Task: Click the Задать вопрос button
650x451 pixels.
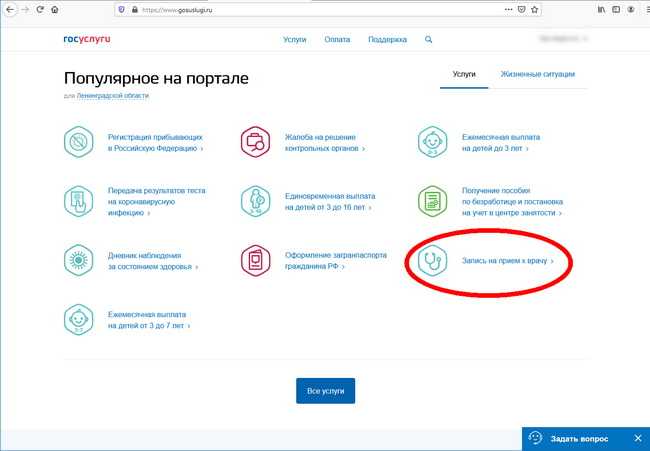Action: [x=579, y=439]
